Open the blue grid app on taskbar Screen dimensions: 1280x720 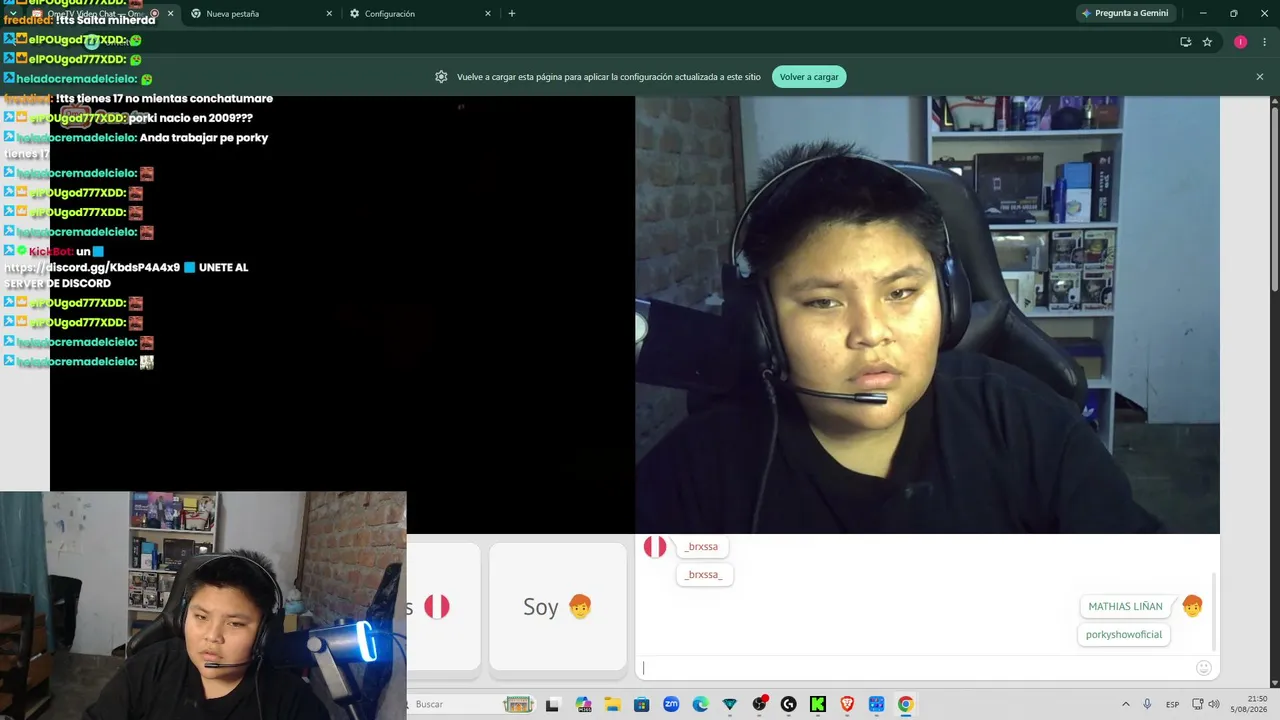[x=876, y=705]
